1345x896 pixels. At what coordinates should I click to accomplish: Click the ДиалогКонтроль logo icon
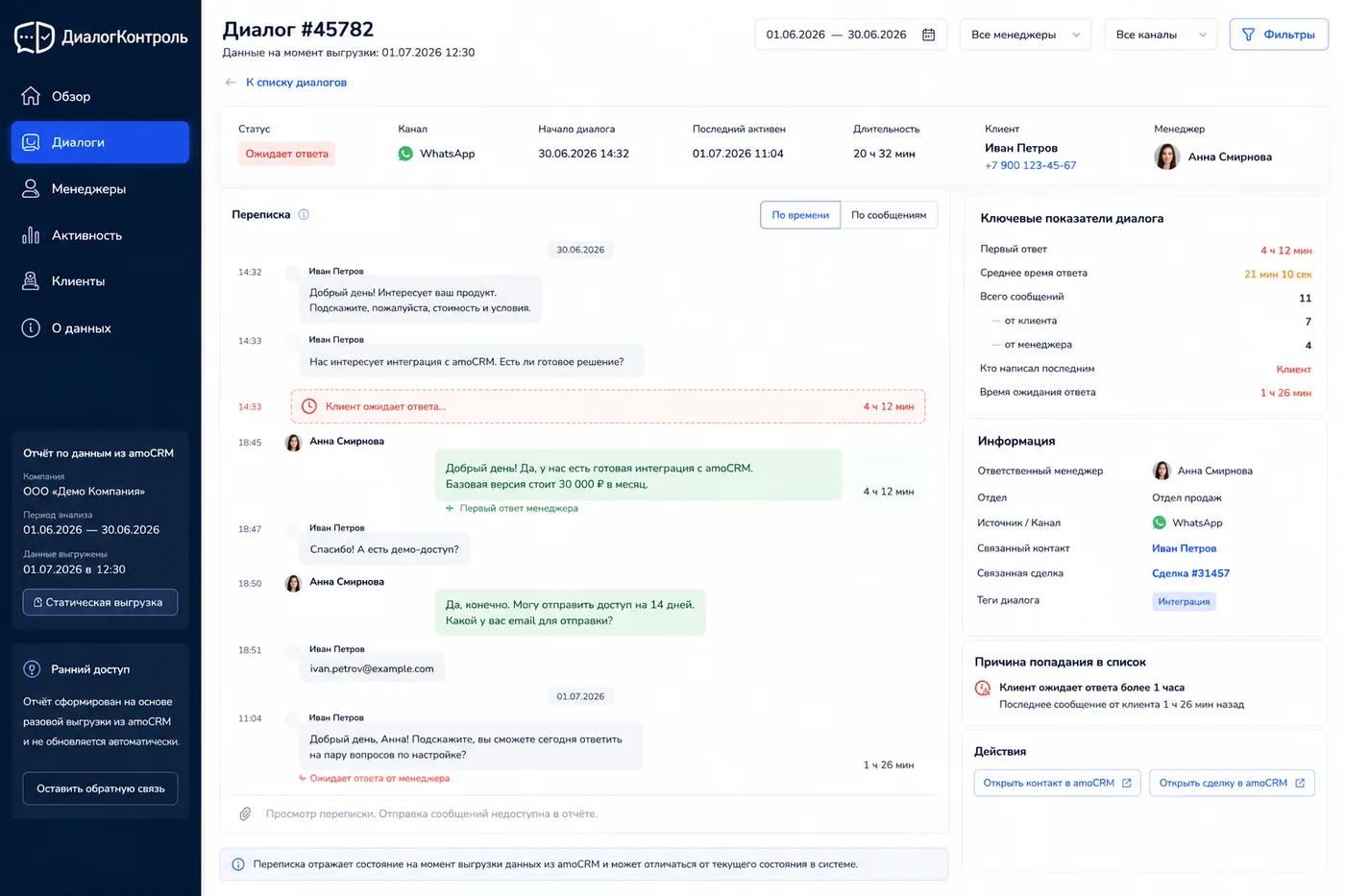[35, 37]
